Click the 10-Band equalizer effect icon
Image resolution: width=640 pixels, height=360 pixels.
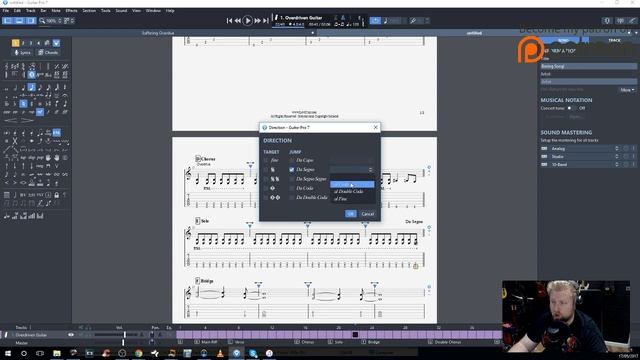point(544,164)
